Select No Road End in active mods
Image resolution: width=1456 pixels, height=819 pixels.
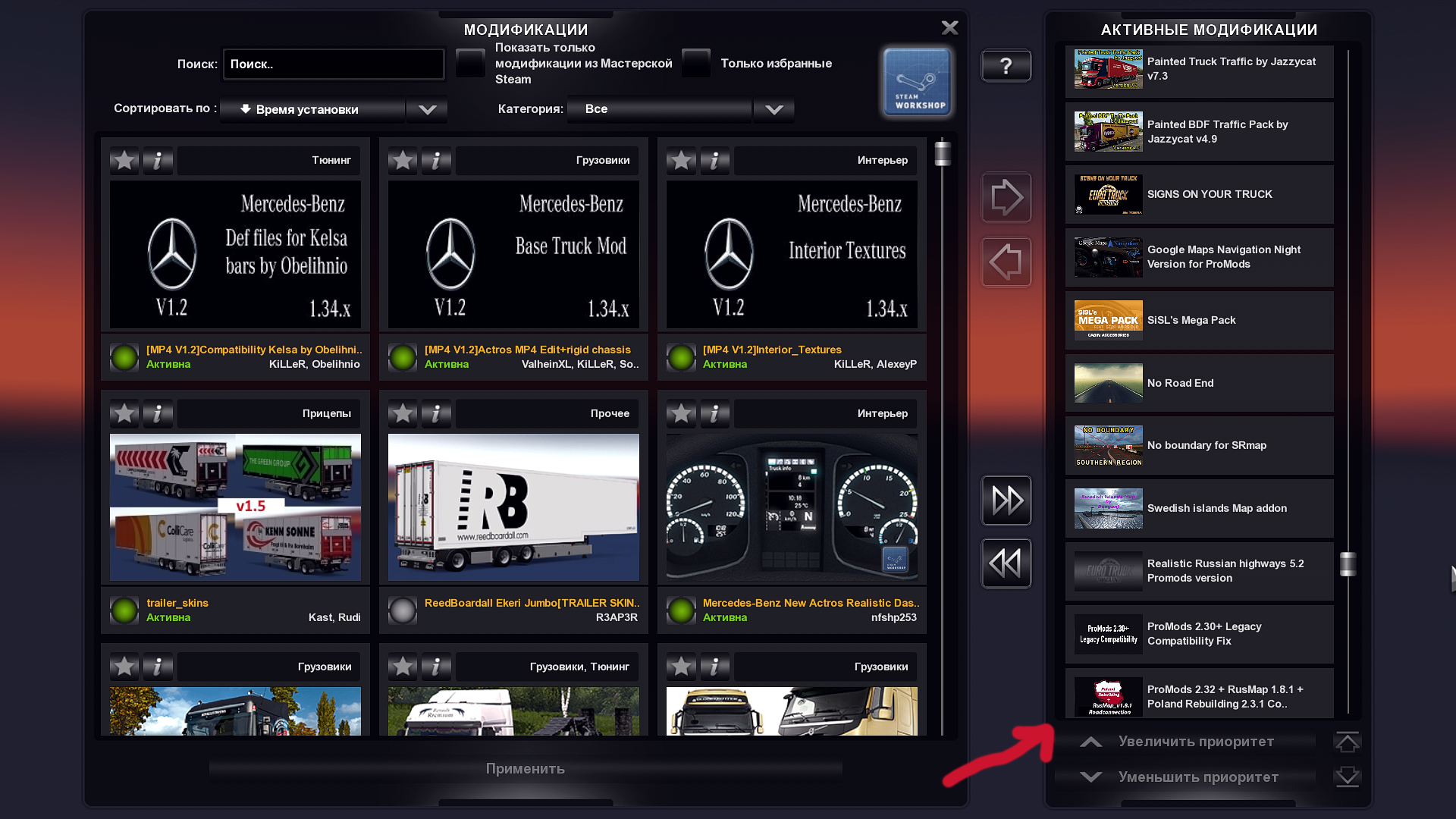tap(1199, 383)
